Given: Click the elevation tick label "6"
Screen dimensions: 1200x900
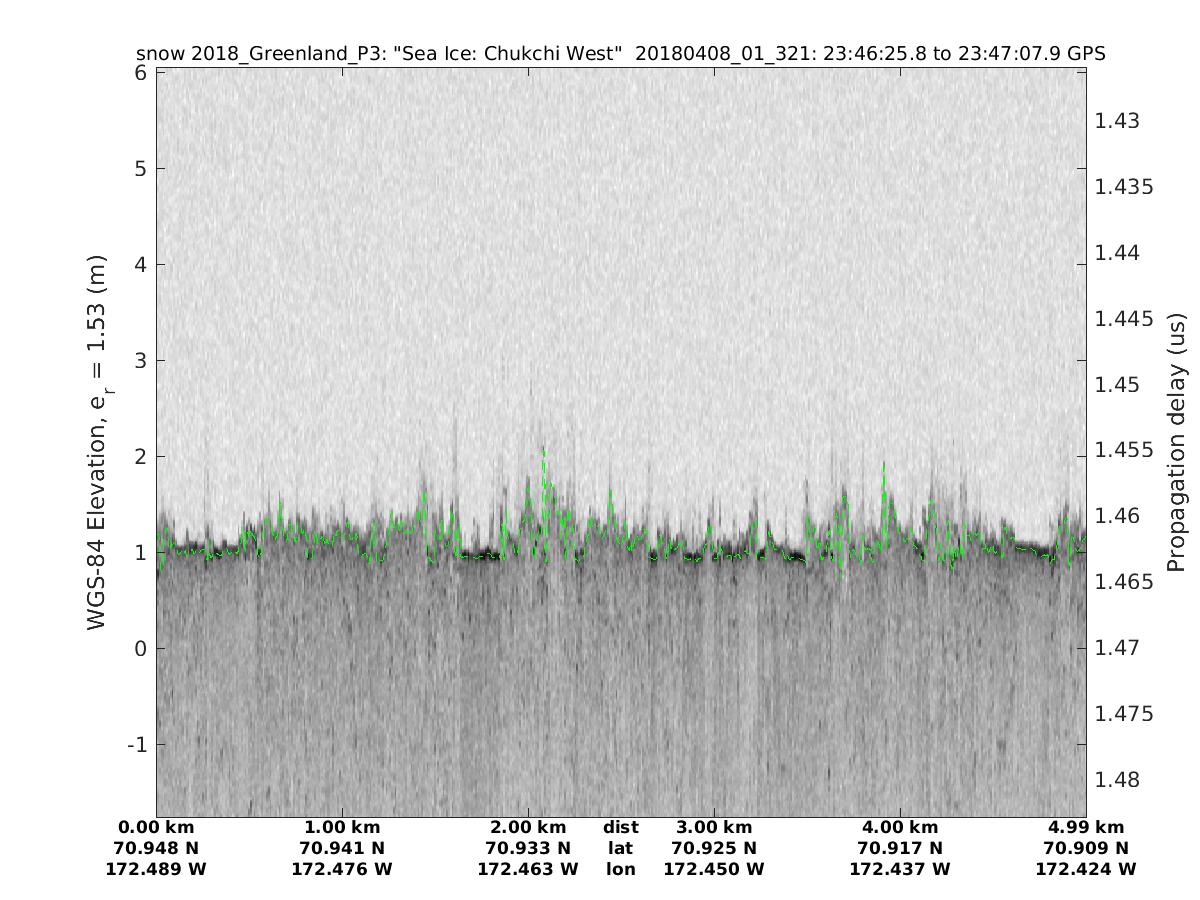Looking at the screenshot, I should click(x=142, y=73).
